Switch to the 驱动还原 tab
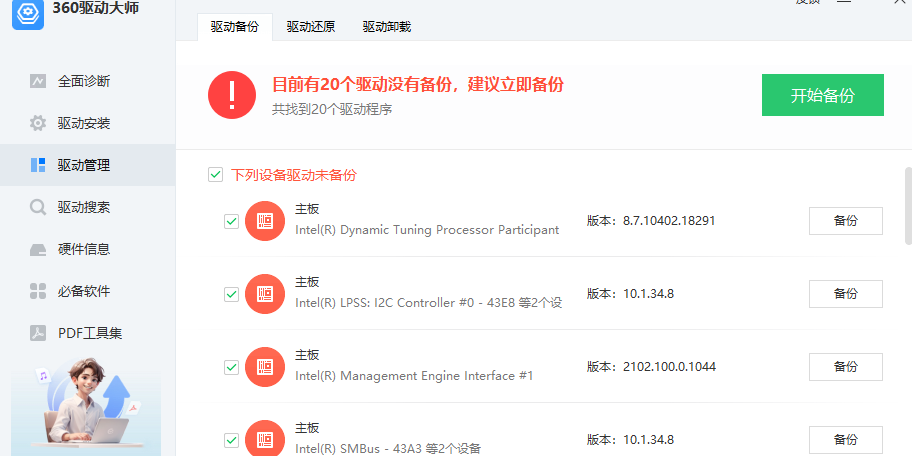The height and width of the screenshot is (456, 912). (x=310, y=27)
